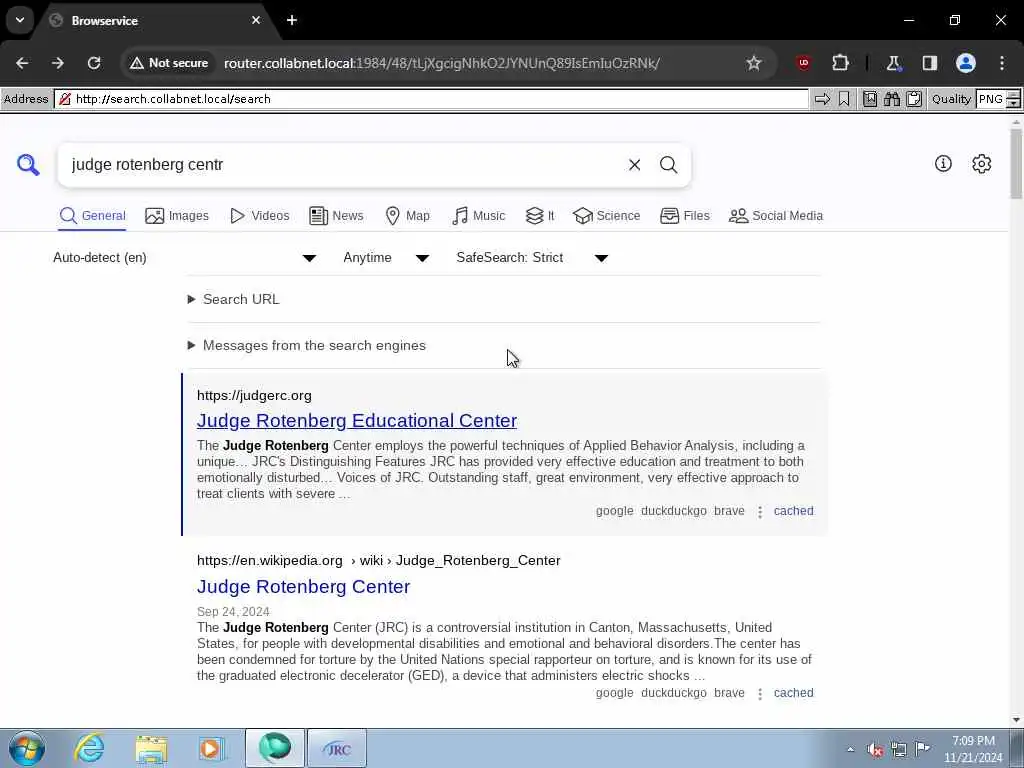Switch to the Images tab
Image resolution: width=1024 pixels, height=768 pixels.
[x=177, y=216]
